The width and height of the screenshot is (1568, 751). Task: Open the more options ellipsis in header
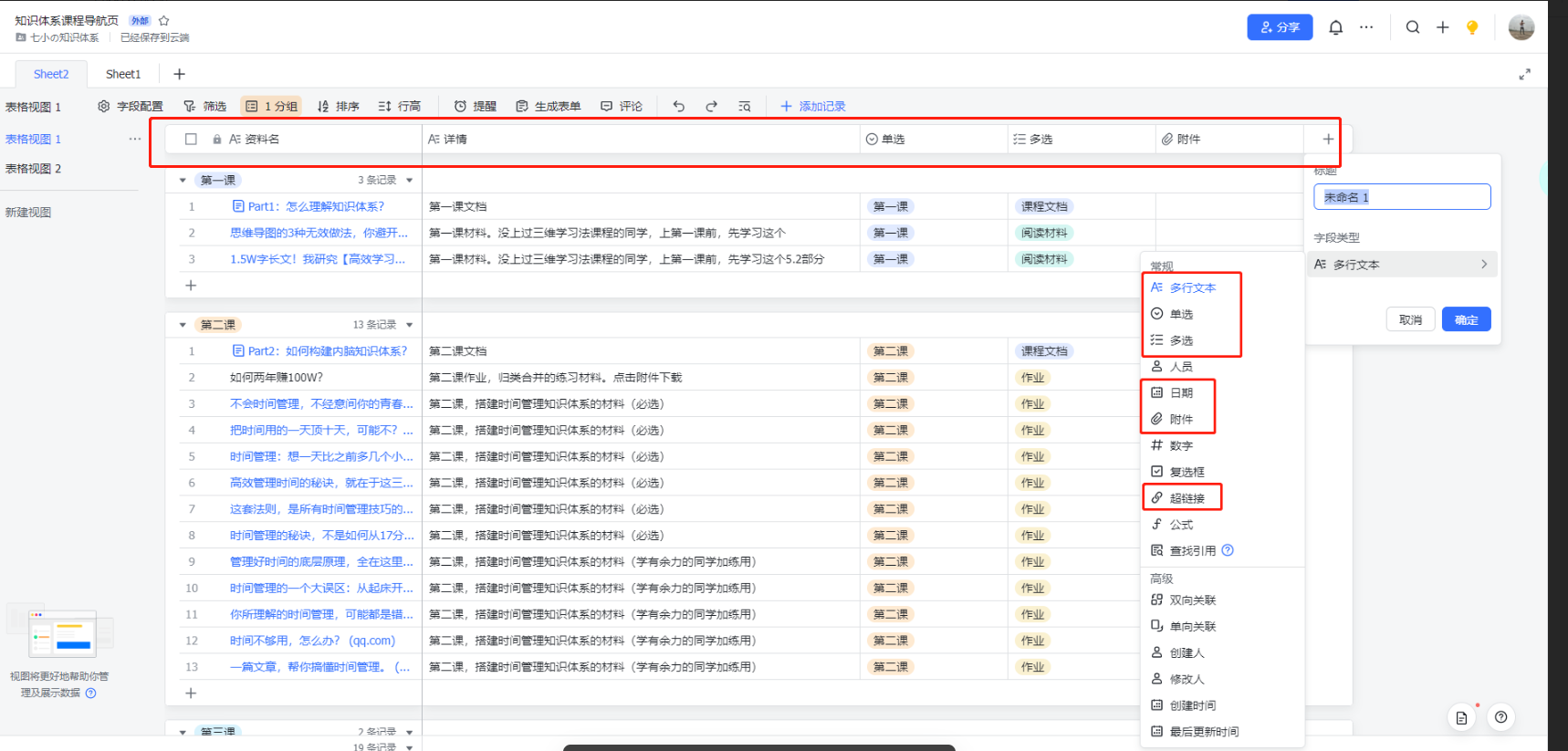1366,27
